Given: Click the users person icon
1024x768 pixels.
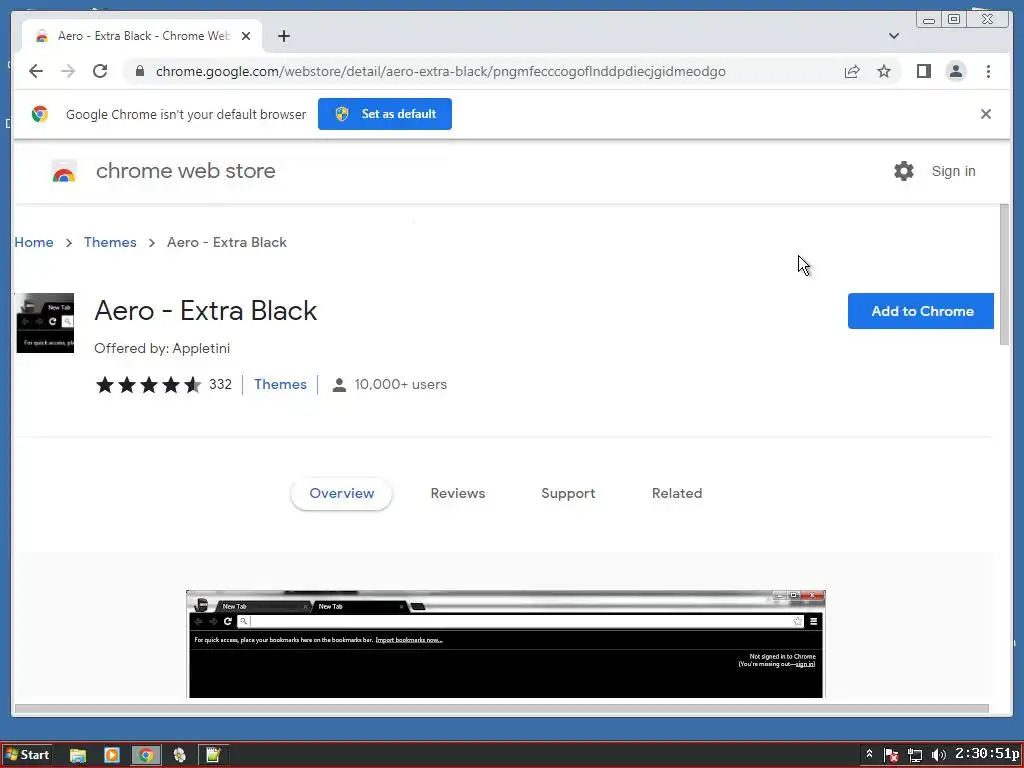Looking at the screenshot, I should click(339, 385).
